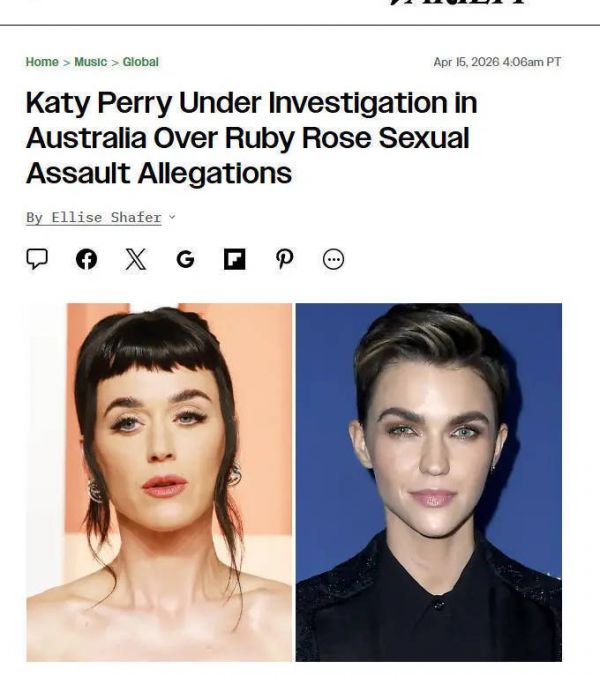Click the right photo with blue background

click(x=428, y=482)
